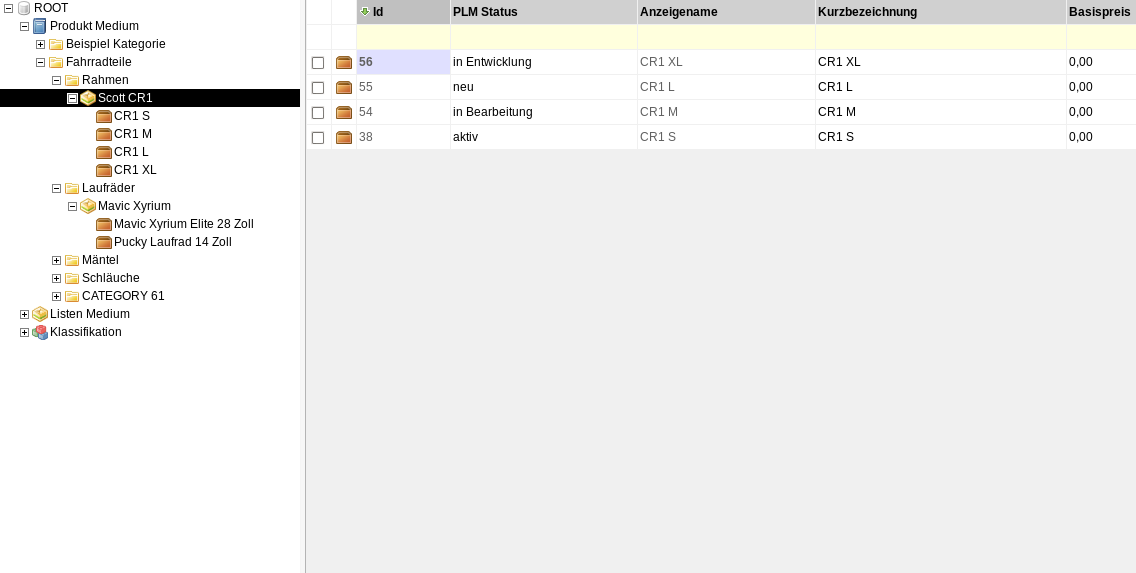Click the product icon in row 56
The height and width of the screenshot is (573, 1136).
344,63
